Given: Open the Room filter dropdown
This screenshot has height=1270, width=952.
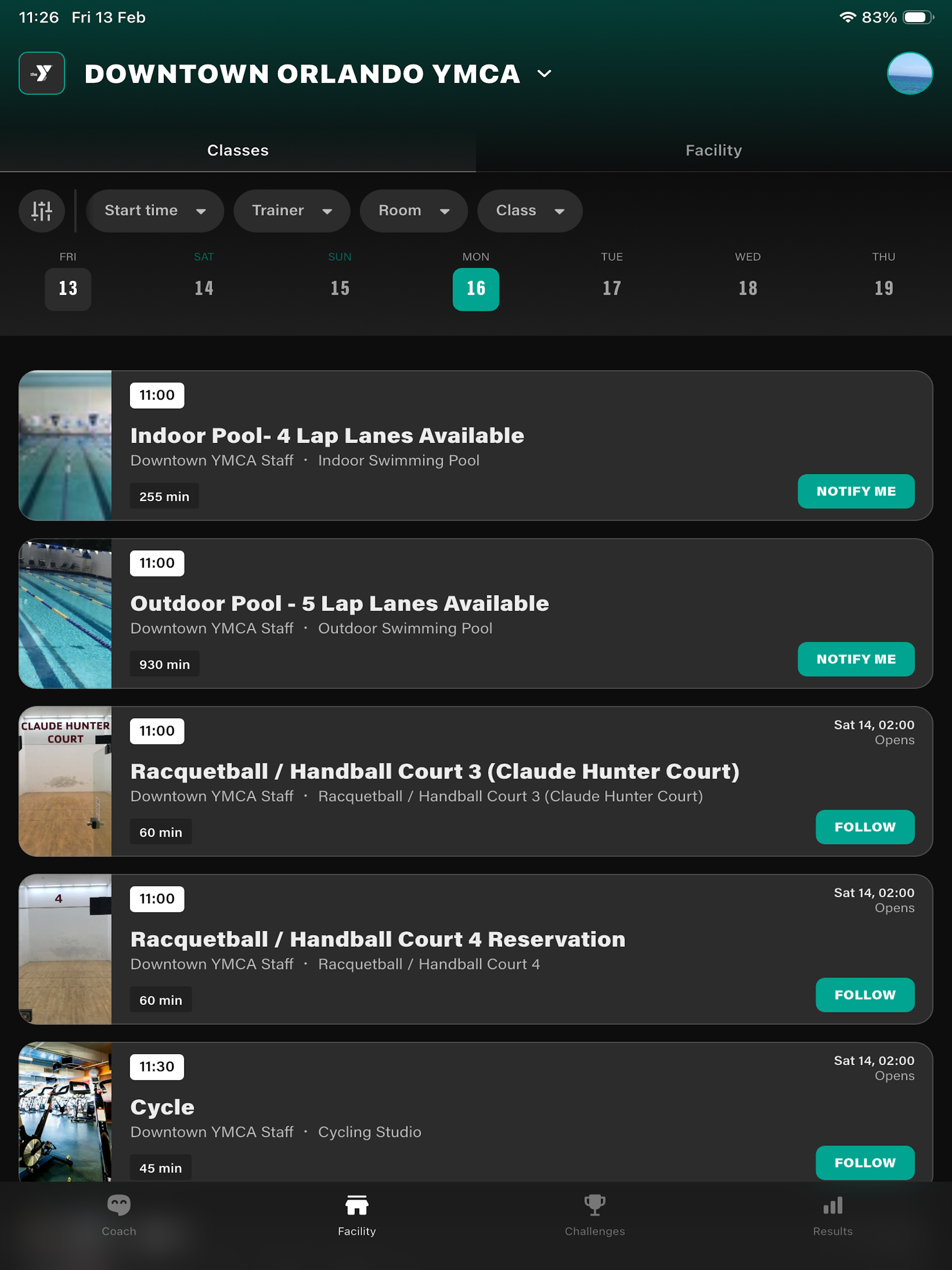Looking at the screenshot, I should [413, 211].
